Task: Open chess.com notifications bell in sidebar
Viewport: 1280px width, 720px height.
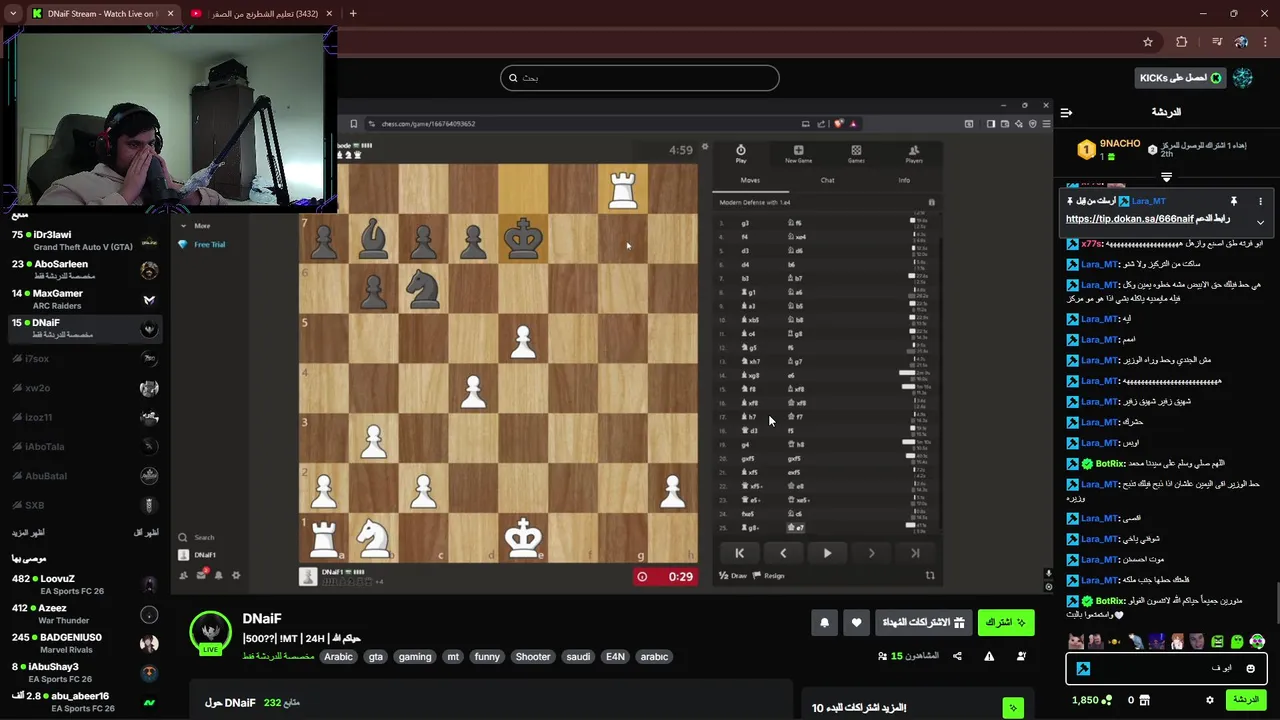Action: 219,575
